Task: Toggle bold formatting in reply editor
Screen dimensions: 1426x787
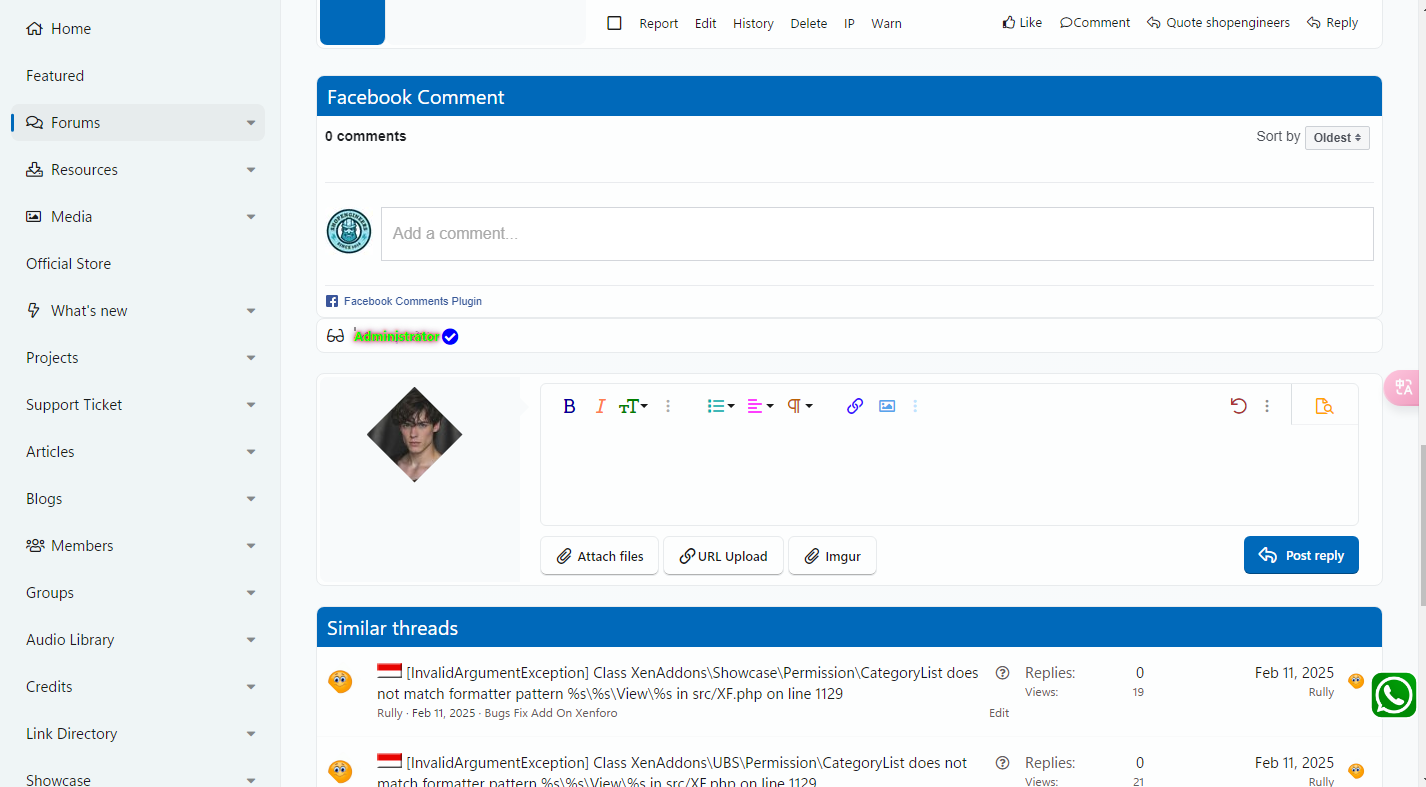Action: (x=569, y=406)
